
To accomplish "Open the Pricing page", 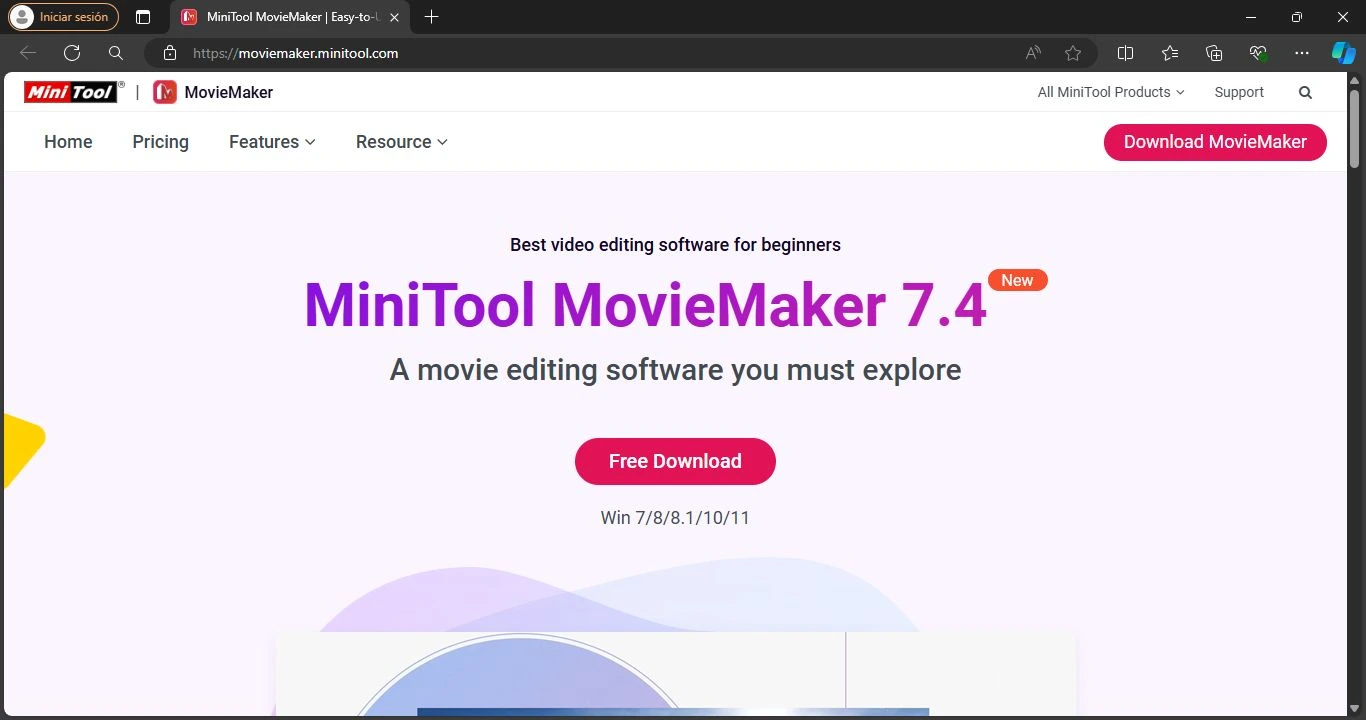I will pos(160,142).
